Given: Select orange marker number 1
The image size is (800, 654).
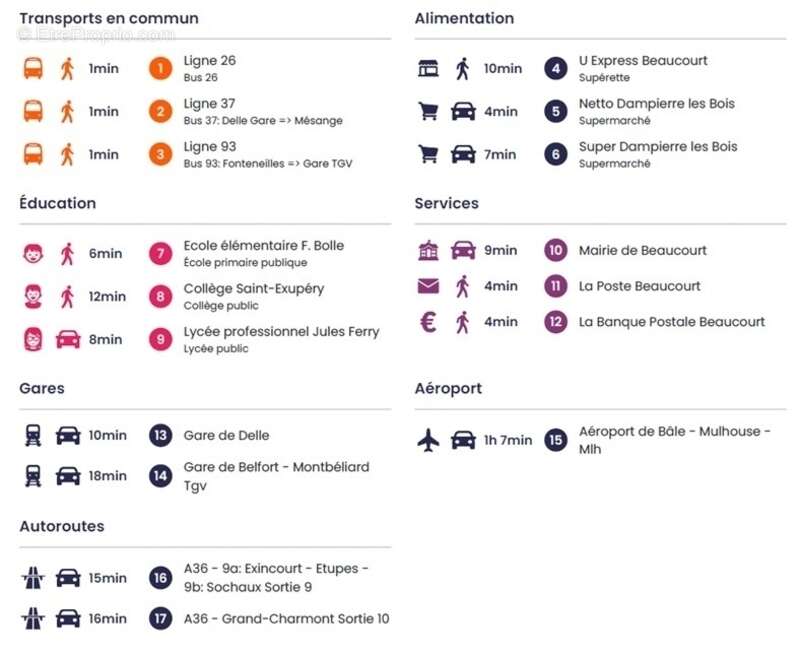Looking at the screenshot, I should point(160,68).
